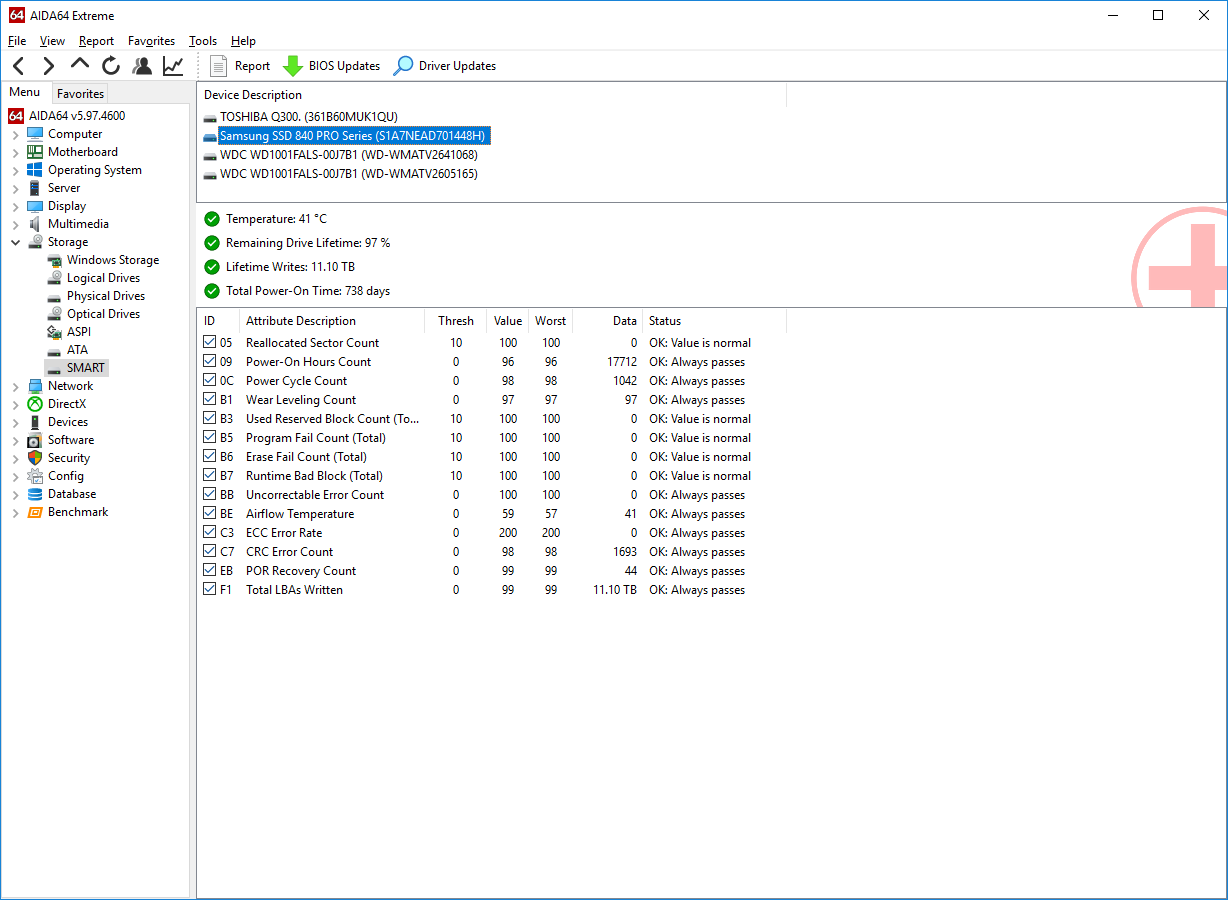The image size is (1228, 900).
Task: Uncheck Power Cycle Count attribute 0C
Action: [x=209, y=380]
